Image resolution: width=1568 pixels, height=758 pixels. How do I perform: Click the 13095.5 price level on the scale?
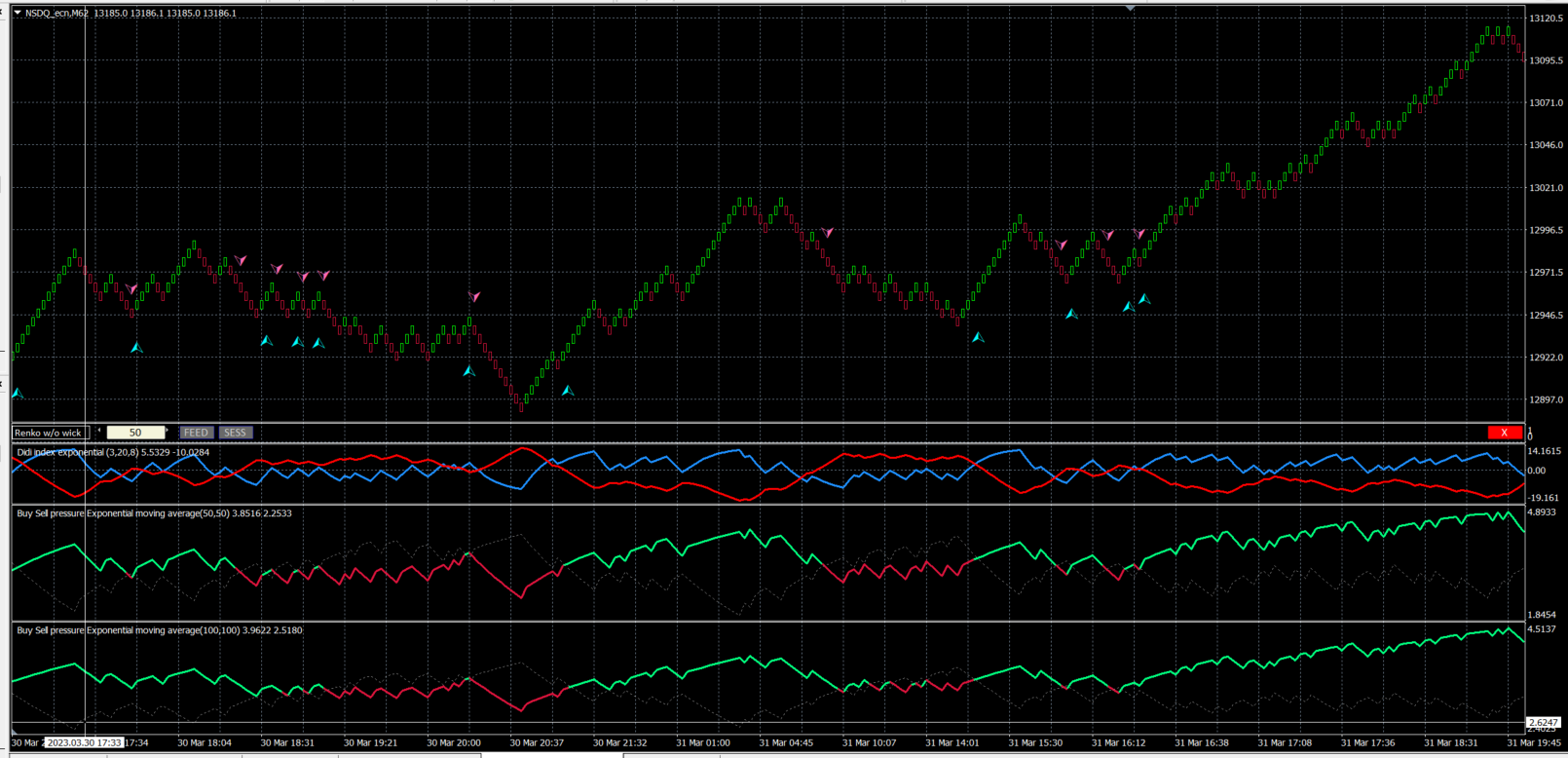(1546, 60)
